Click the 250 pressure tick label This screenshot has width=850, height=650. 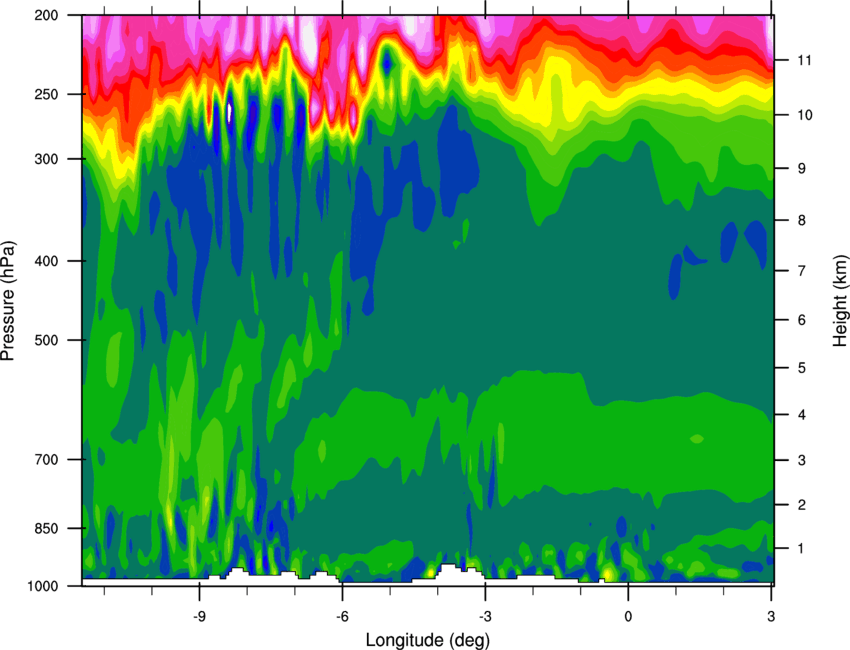[46, 94]
